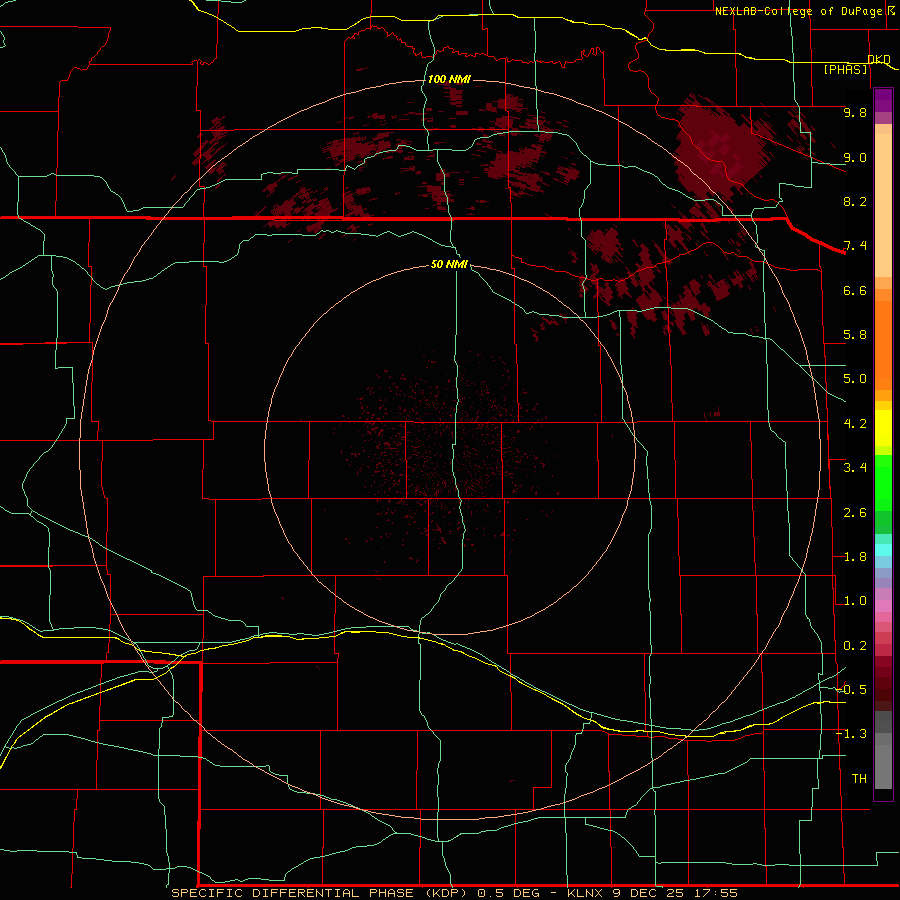The width and height of the screenshot is (900, 900).
Task: Click the 9.8 value on the color scale
Action: coord(855,112)
